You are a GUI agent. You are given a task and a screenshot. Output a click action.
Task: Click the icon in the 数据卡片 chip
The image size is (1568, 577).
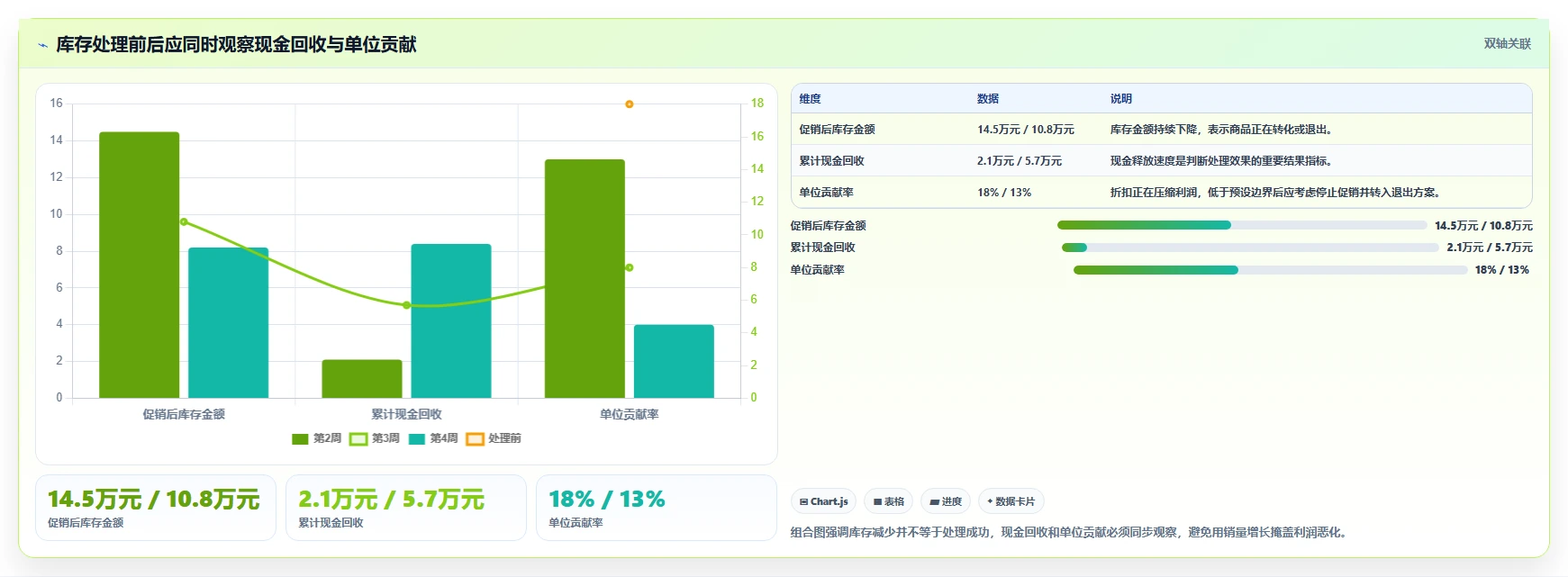pyautogui.click(x=990, y=501)
